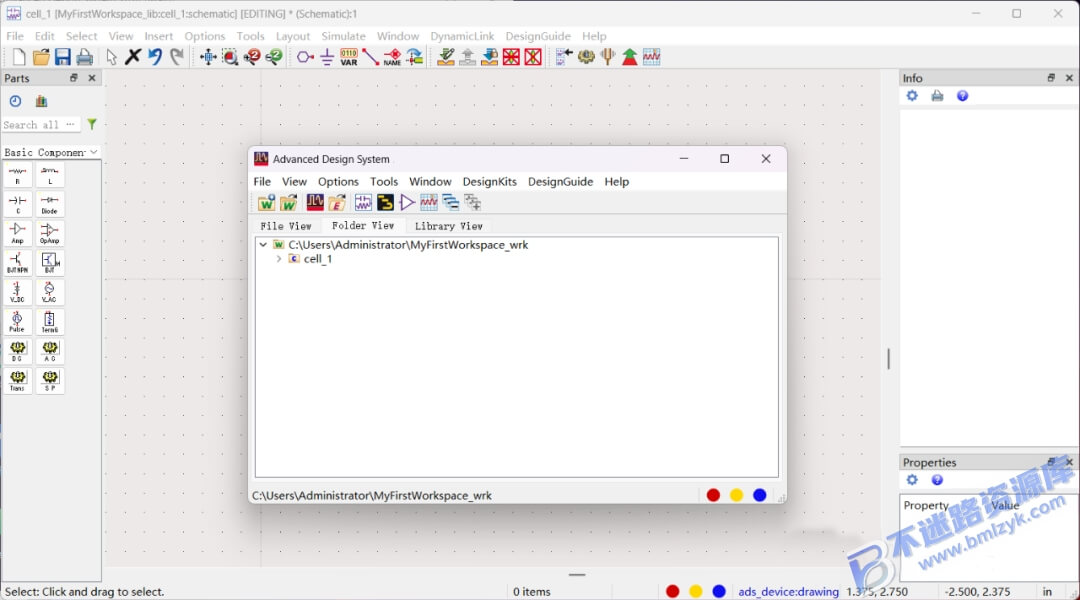Viewport: 1080px width, 600px height.
Task: Click the tuning fork tune icon
Action: tap(608, 57)
